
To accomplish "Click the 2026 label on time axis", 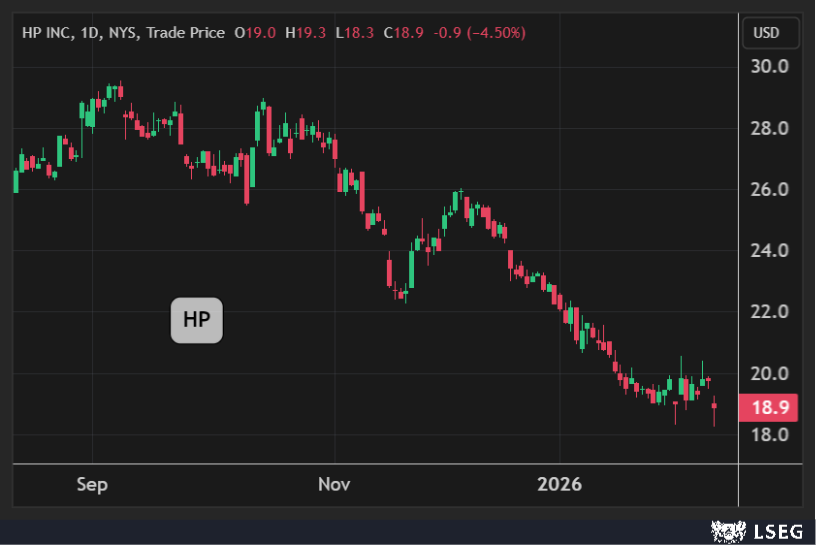I will point(559,485).
